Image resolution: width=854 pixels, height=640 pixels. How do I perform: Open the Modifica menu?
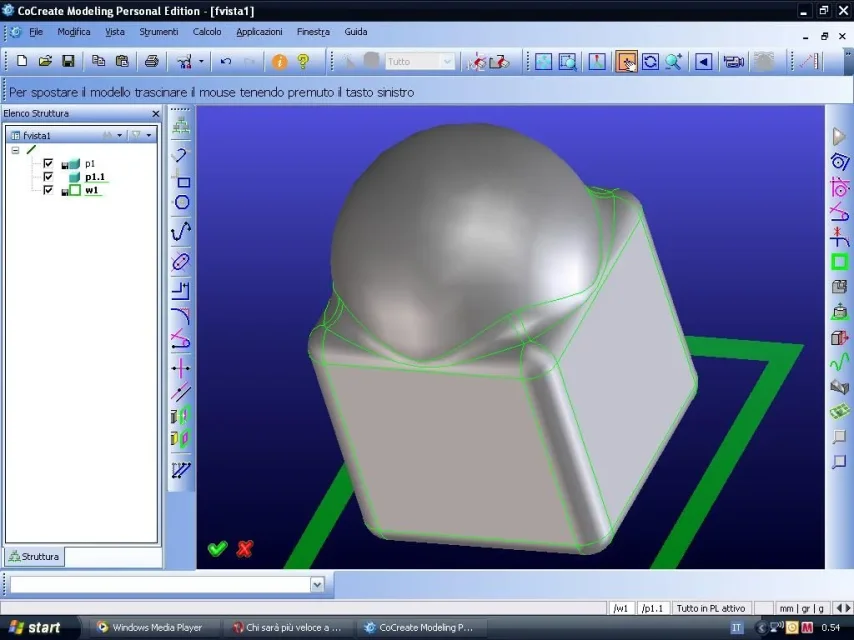tap(74, 32)
